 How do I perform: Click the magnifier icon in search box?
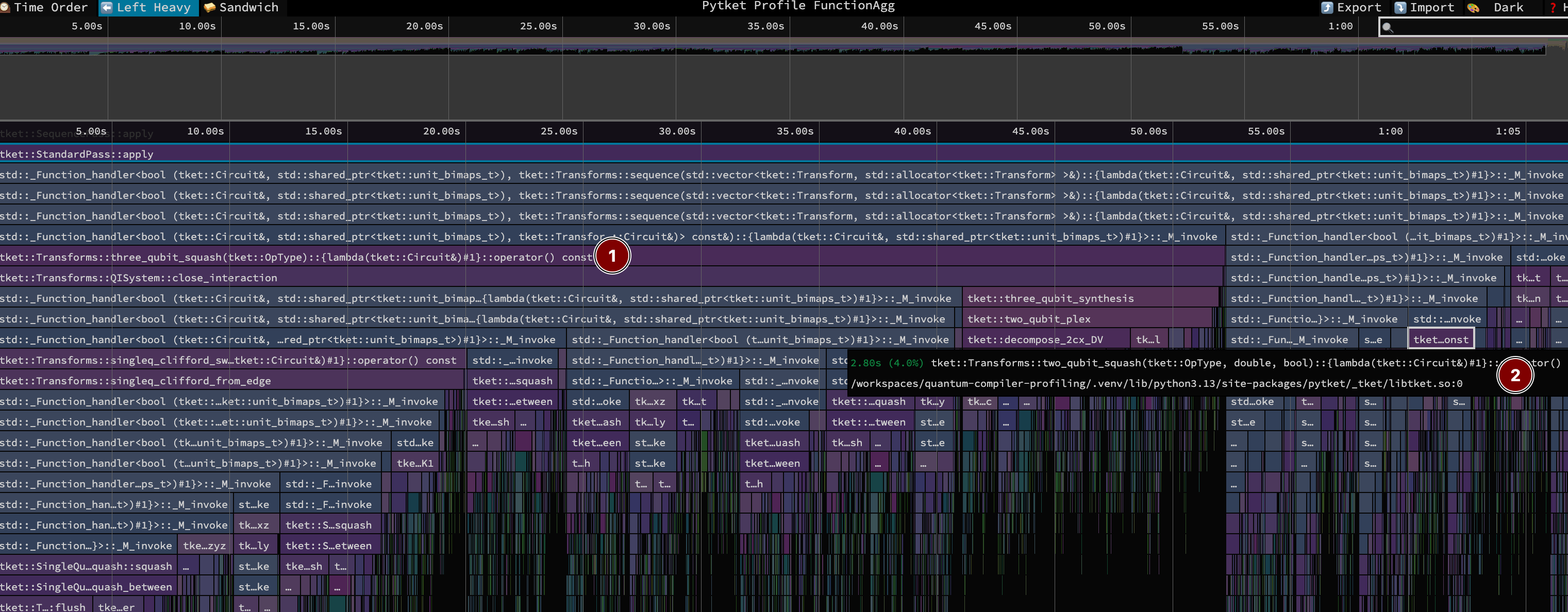(x=1387, y=27)
